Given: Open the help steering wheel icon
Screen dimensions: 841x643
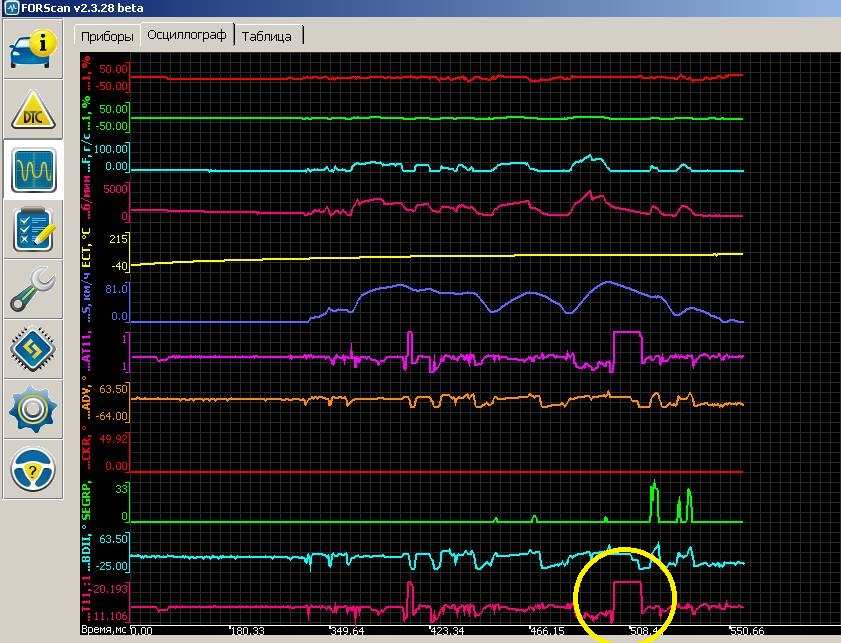Looking at the screenshot, I should (x=33, y=469).
